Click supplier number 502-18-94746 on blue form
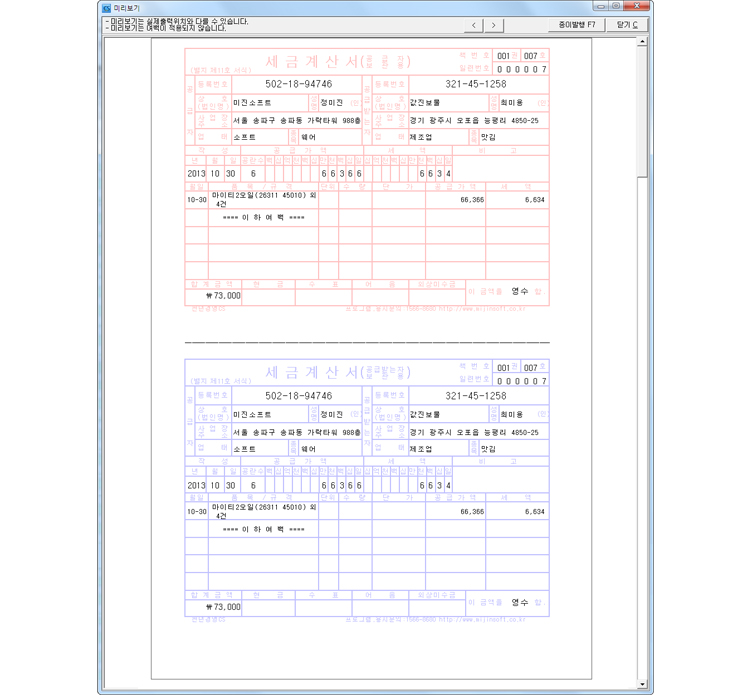The image size is (750, 695). point(298,396)
